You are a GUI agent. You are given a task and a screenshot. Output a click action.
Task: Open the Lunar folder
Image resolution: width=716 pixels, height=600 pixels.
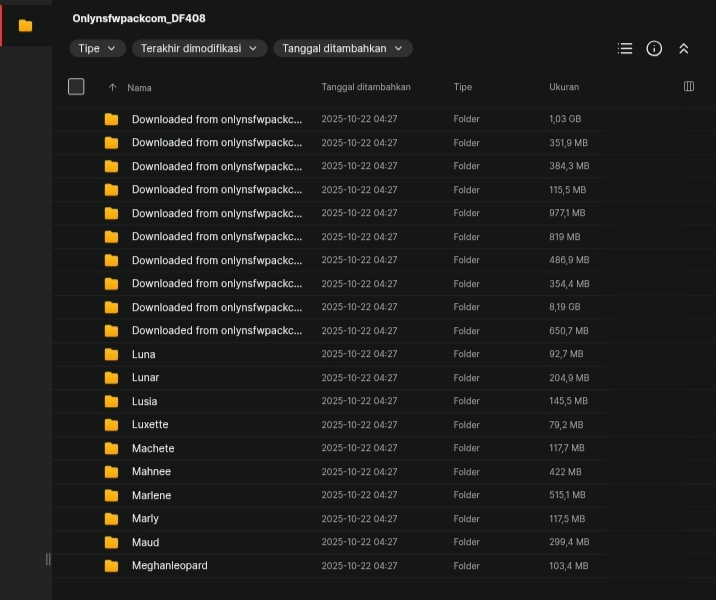click(x=146, y=378)
